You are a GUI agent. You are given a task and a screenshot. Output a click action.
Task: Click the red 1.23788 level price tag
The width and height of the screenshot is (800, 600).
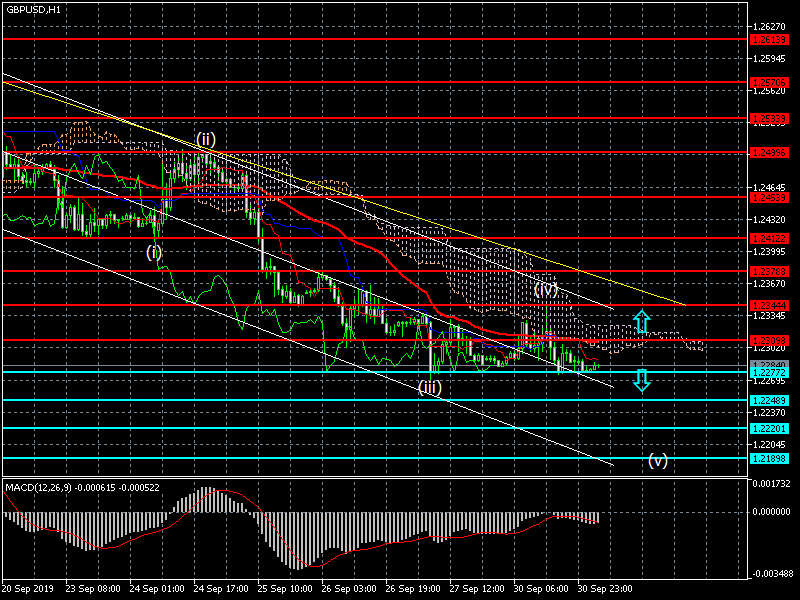point(770,272)
